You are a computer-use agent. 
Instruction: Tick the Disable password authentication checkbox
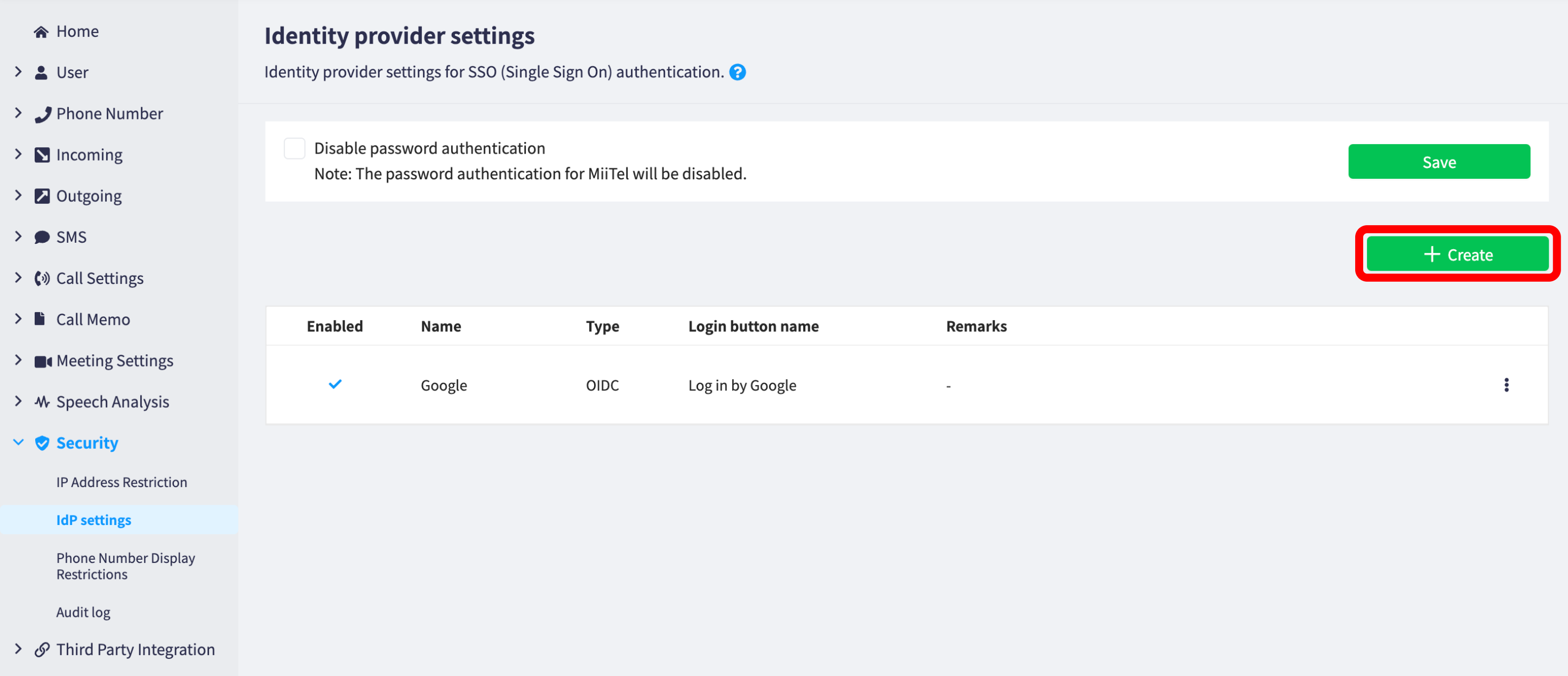click(294, 149)
